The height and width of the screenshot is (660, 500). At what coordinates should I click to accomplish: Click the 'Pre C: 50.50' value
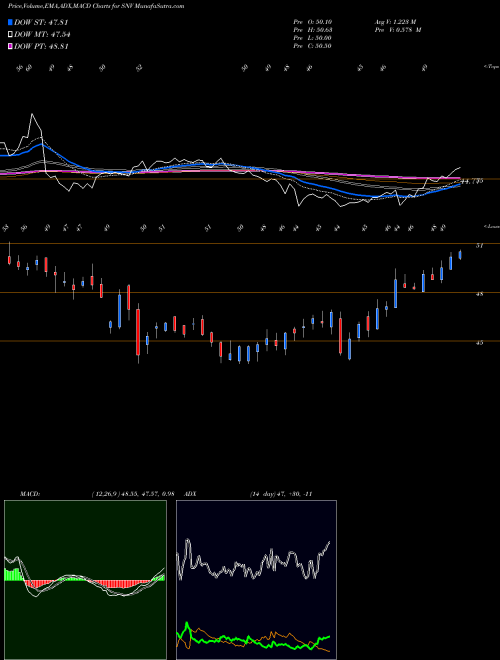point(312,46)
